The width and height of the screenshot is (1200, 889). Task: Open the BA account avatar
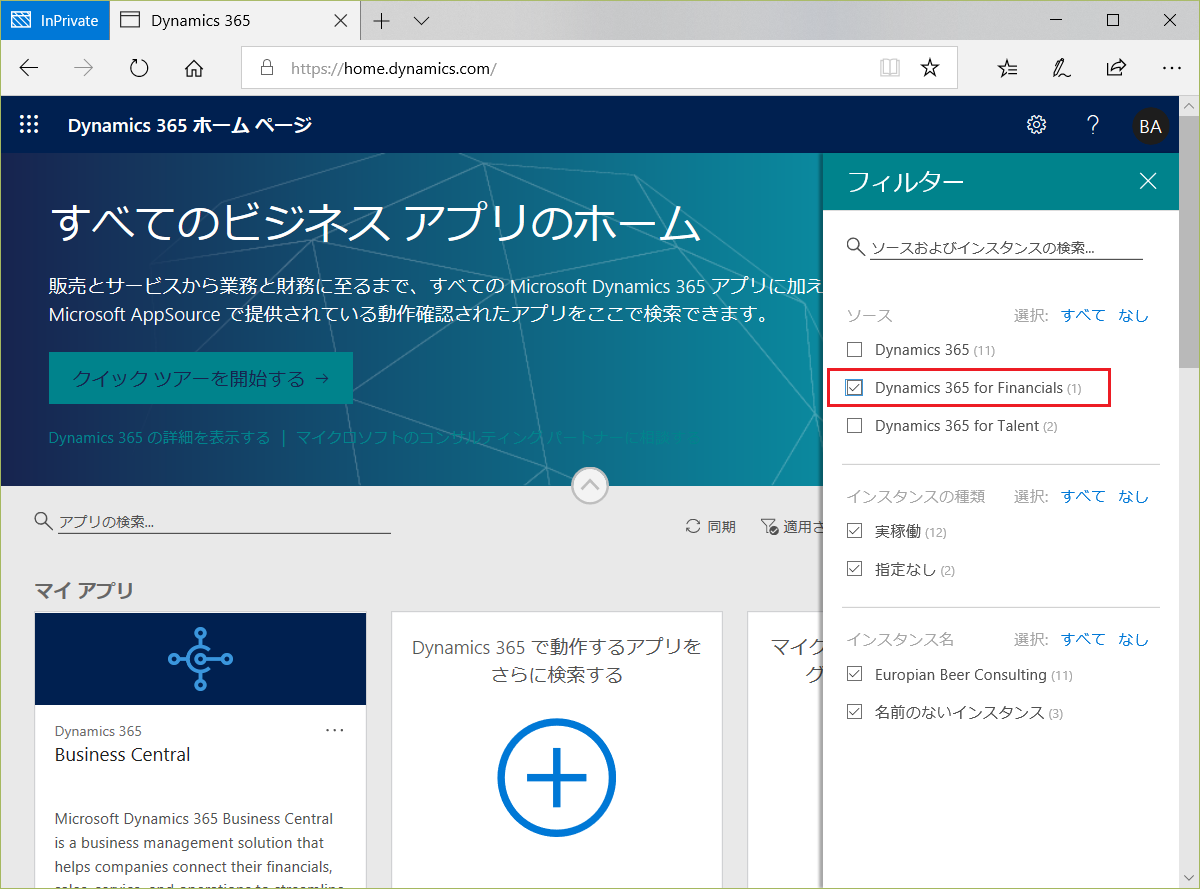[1150, 126]
